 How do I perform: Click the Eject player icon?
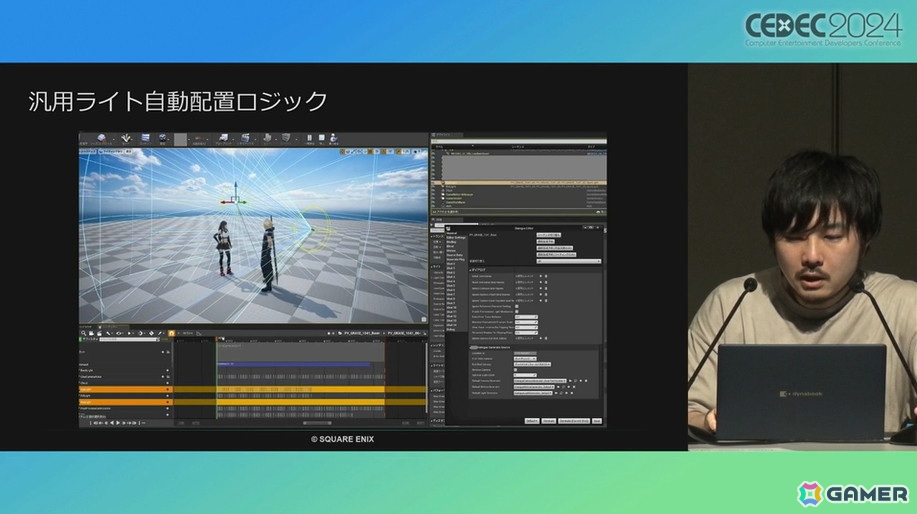tap(334, 139)
